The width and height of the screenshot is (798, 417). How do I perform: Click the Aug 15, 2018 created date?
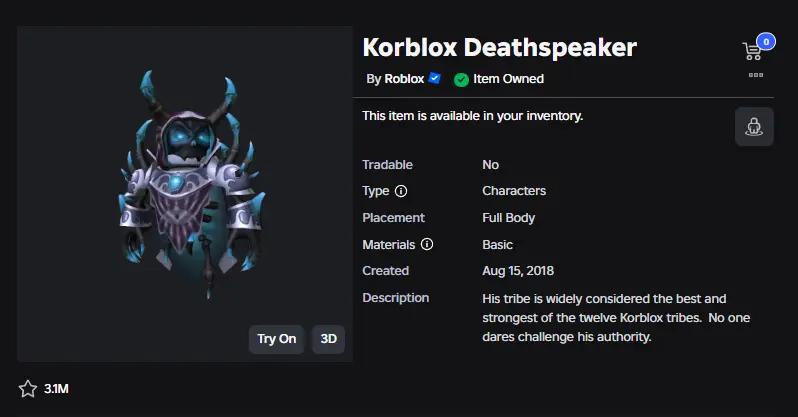(518, 270)
